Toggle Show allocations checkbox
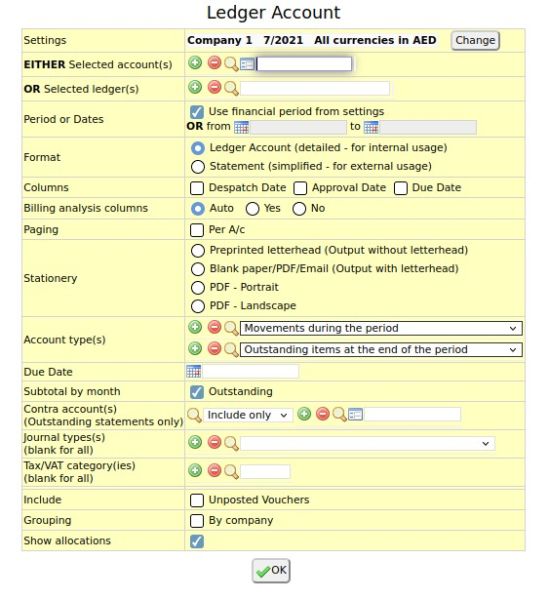This screenshot has width=549, height=600. [197, 541]
